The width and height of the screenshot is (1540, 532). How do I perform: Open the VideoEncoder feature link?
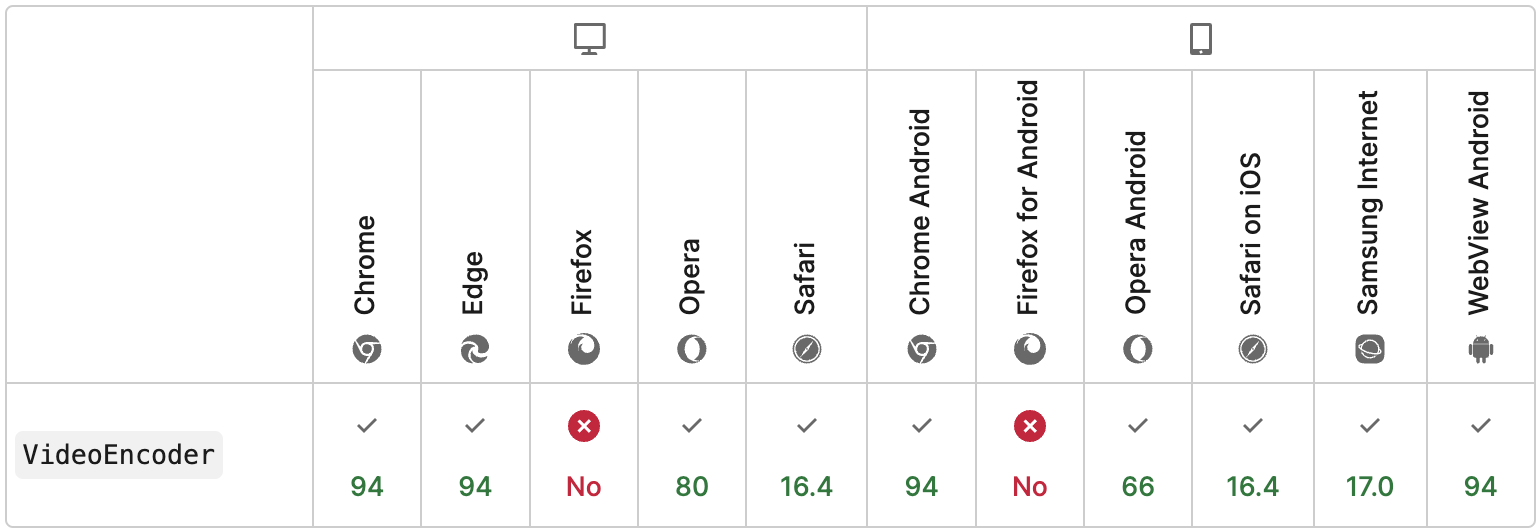[119, 455]
